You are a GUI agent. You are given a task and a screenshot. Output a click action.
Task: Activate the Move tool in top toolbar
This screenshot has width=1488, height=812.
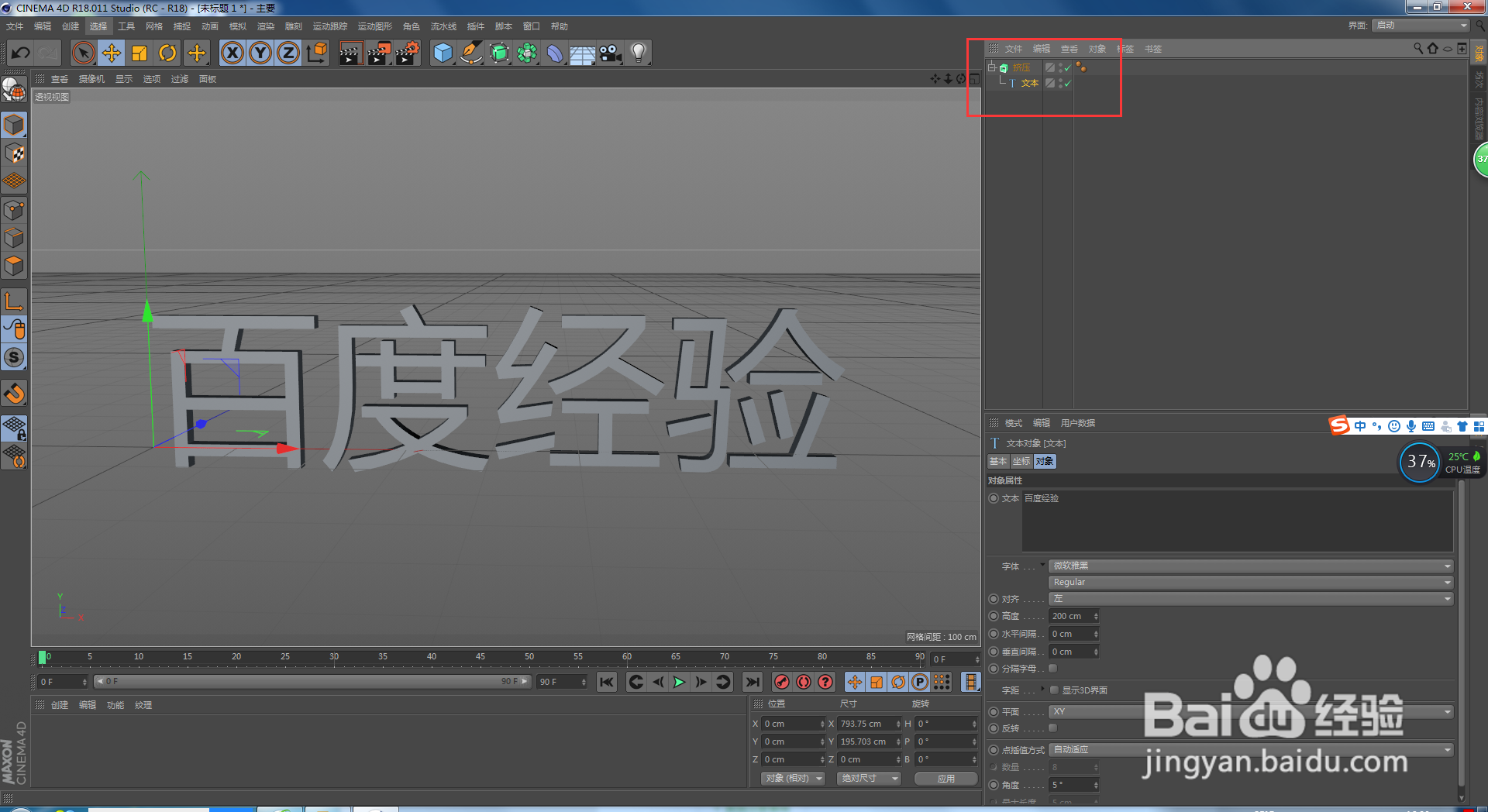tap(112, 53)
